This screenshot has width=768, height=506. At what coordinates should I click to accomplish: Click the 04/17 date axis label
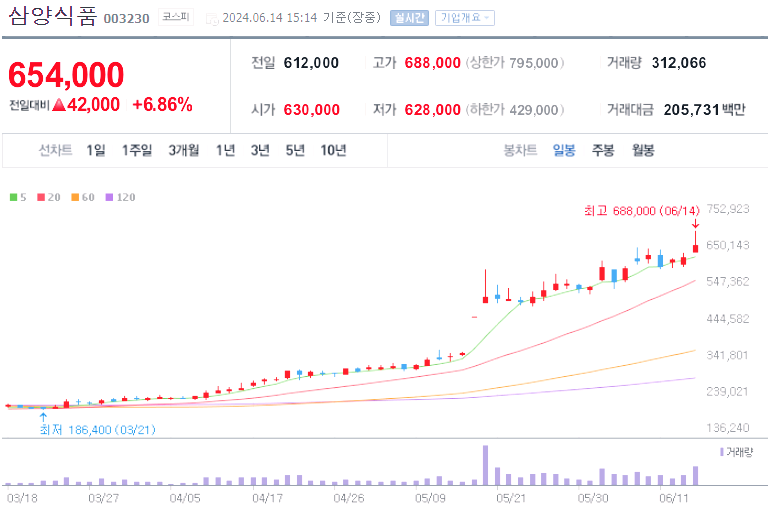pyautogui.click(x=267, y=498)
